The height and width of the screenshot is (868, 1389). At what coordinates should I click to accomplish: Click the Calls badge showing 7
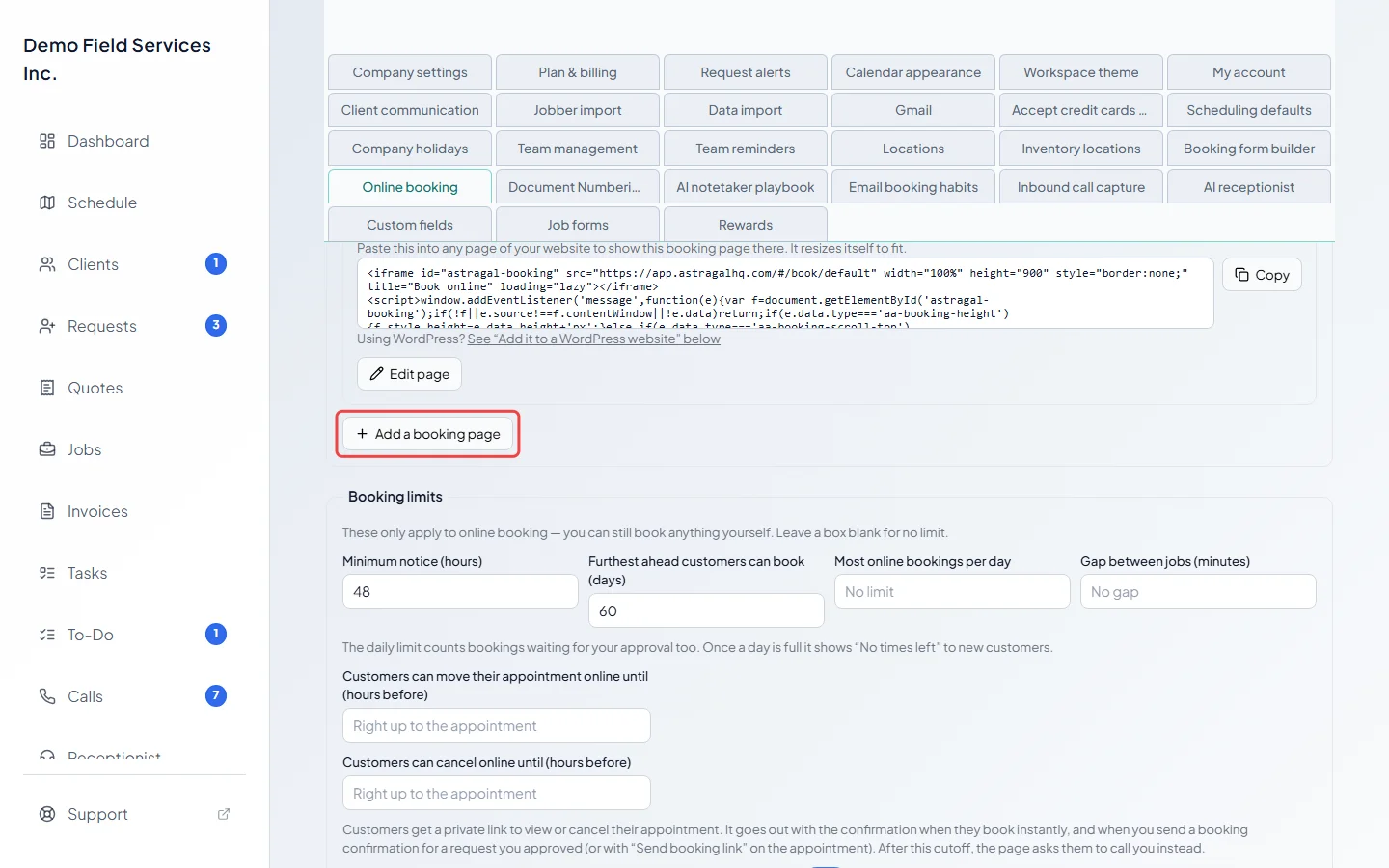[216, 695]
